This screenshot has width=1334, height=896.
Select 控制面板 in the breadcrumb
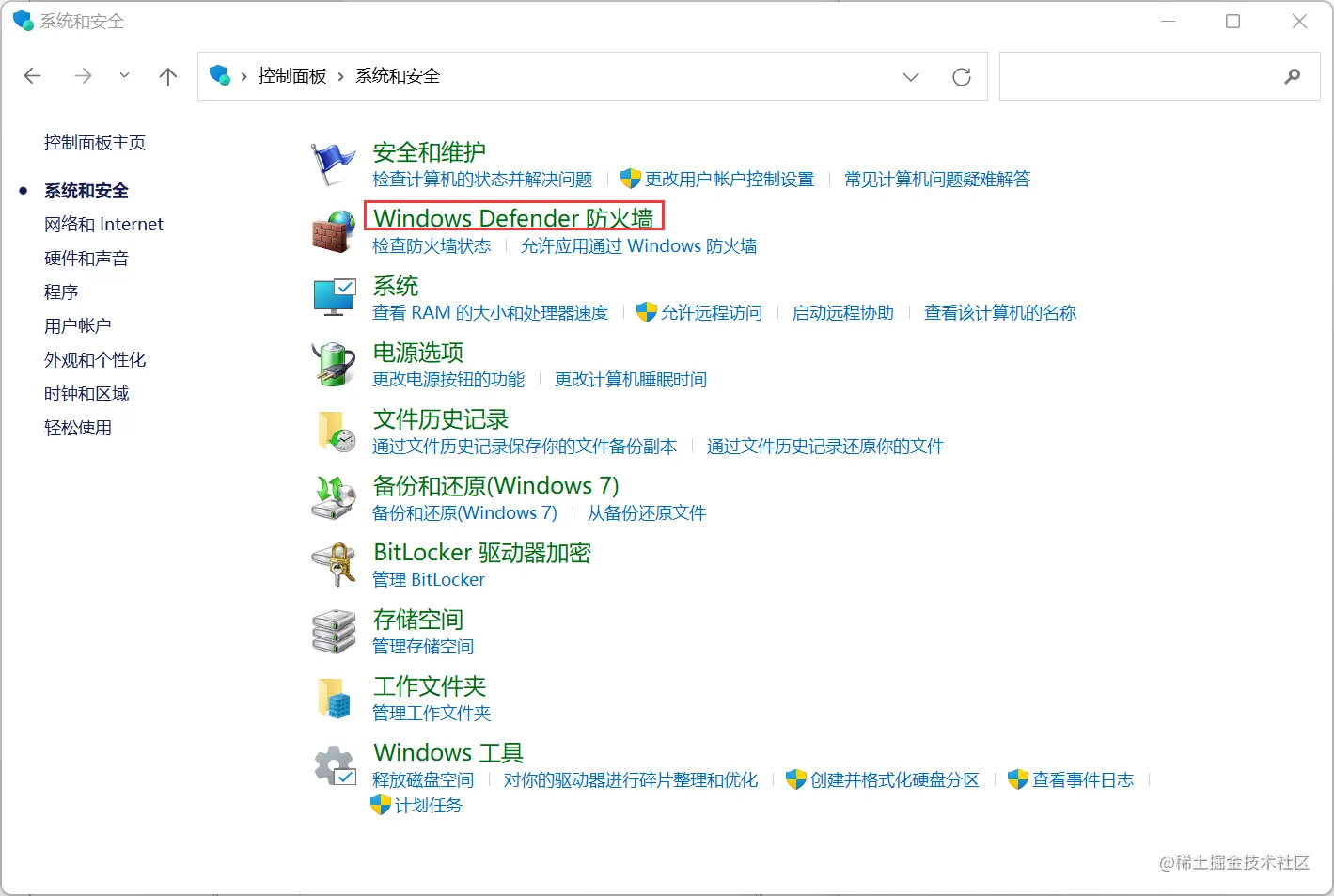pos(292,76)
